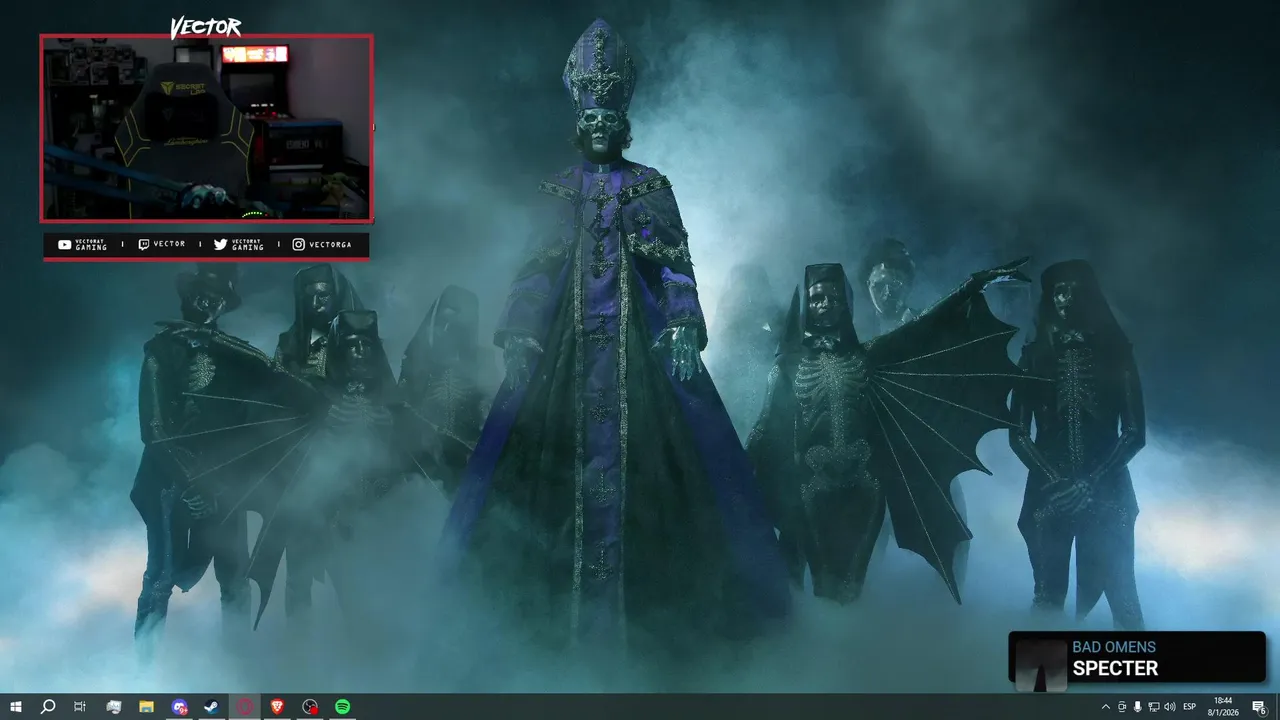The width and height of the screenshot is (1280, 720).
Task: Click the microphone icon in system tray
Action: 1137,707
